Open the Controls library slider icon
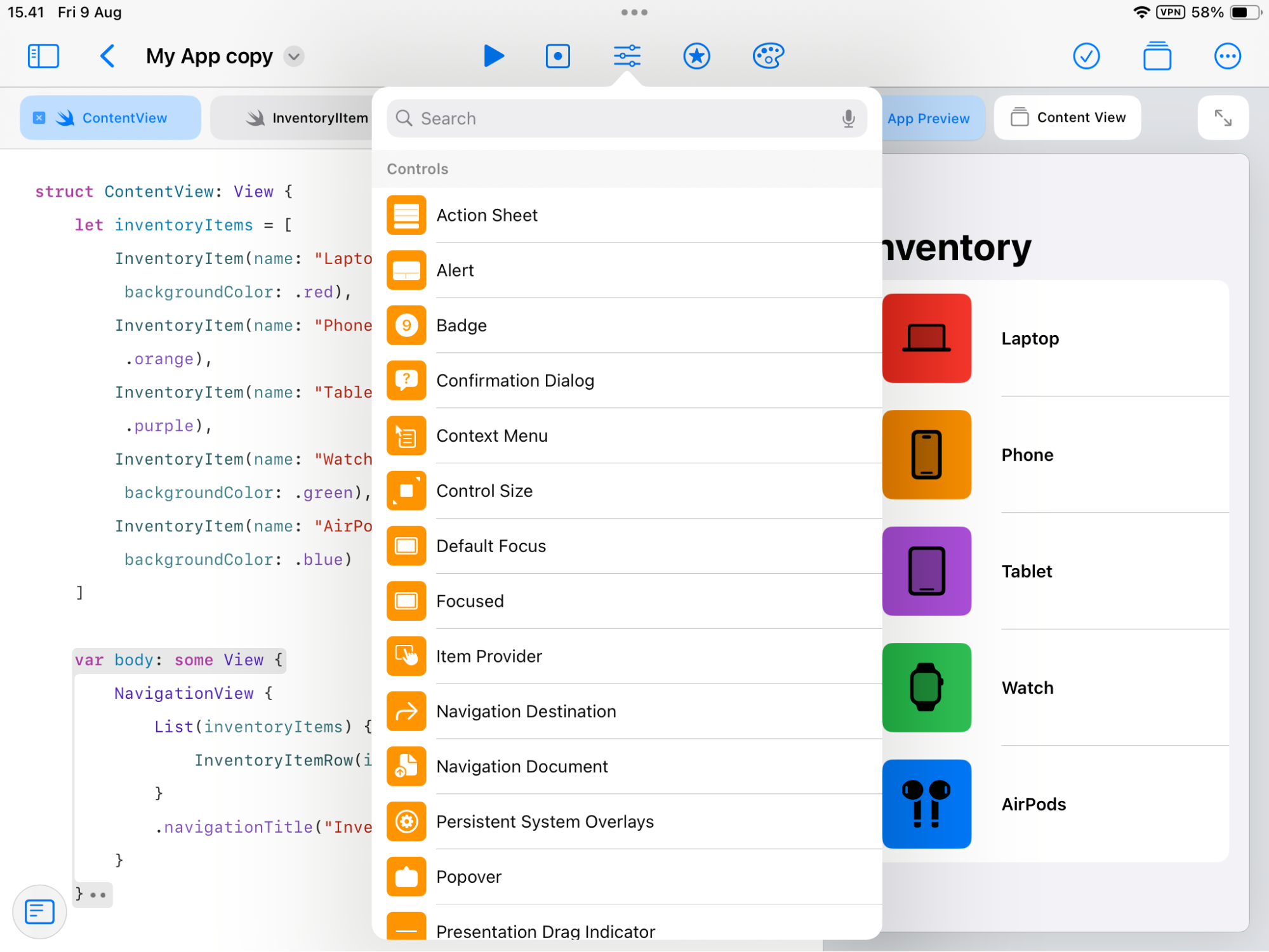The image size is (1269, 952). [627, 56]
